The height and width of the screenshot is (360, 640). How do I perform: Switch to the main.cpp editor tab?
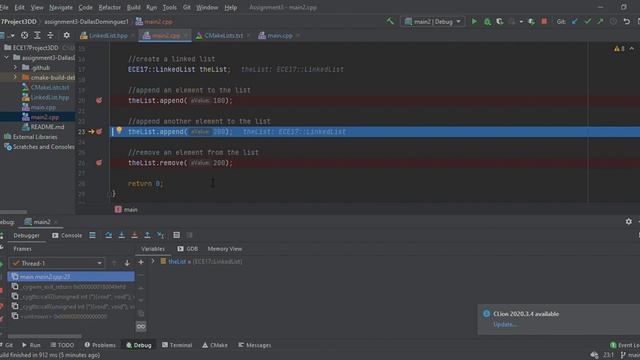(279, 36)
